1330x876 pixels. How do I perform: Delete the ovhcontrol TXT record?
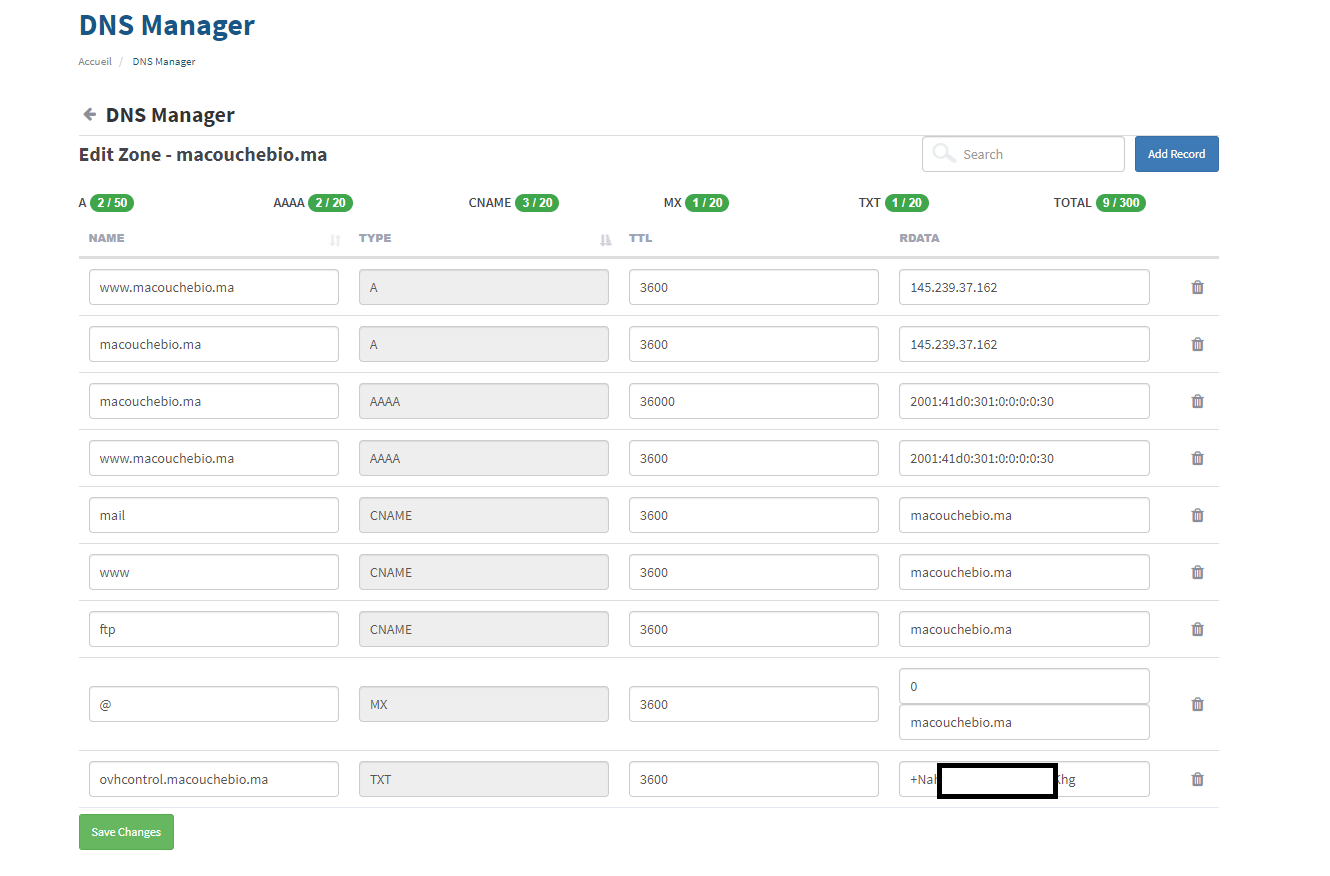click(x=1197, y=780)
